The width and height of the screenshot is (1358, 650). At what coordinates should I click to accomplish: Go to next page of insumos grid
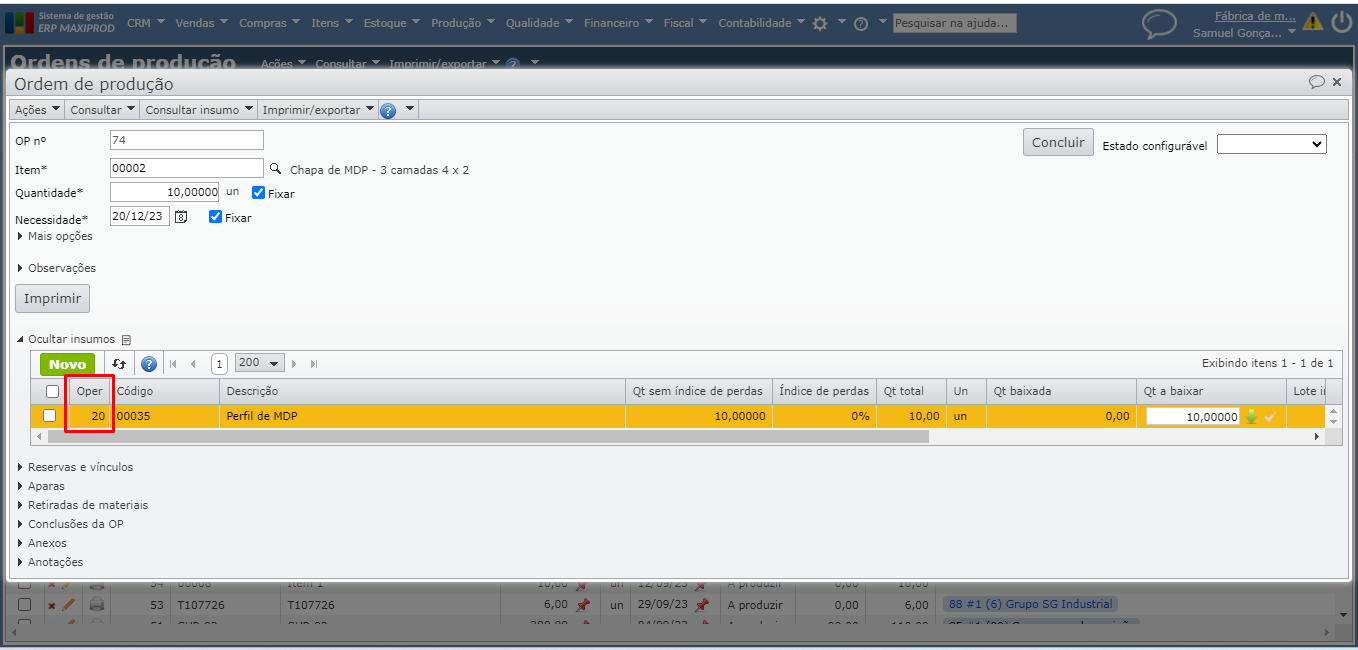coord(294,364)
